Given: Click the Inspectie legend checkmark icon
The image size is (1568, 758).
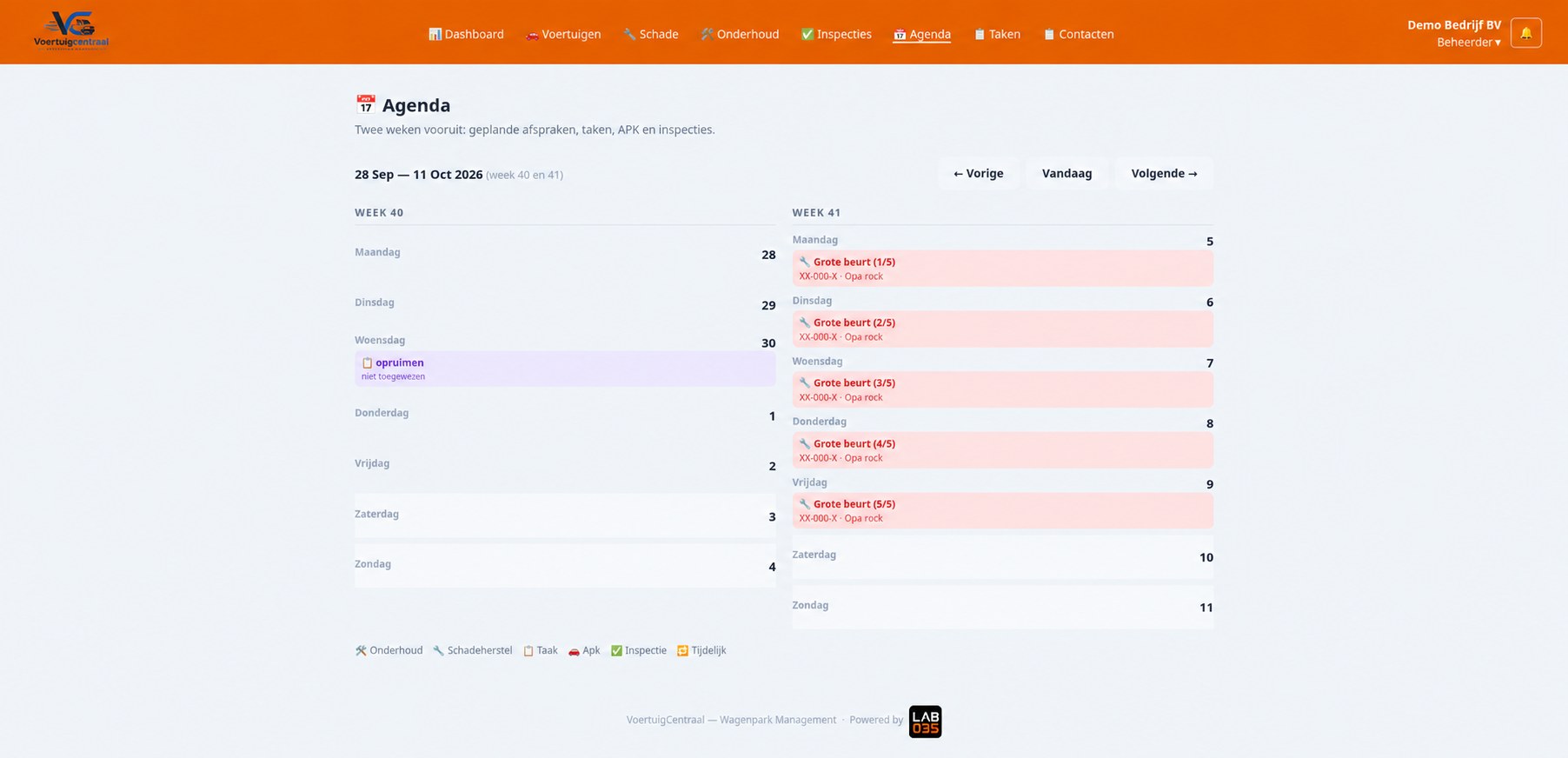Looking at the screenshot, I should pos(616,650).
